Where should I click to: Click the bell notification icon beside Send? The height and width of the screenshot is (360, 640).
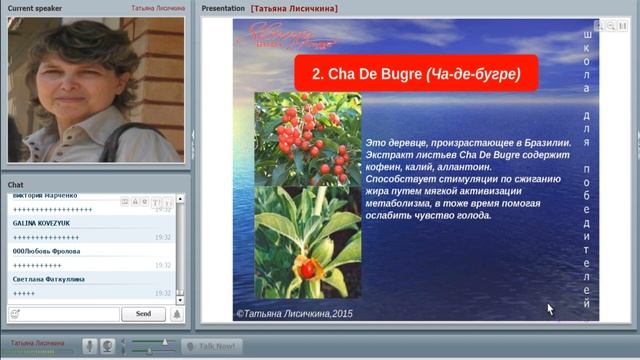click(177, 314)
